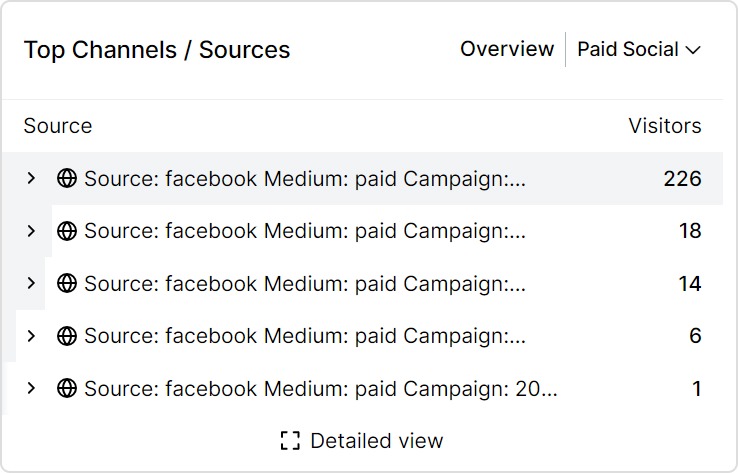
Task: Expand the row with 226 visitors
Action: tap(31, 179)
